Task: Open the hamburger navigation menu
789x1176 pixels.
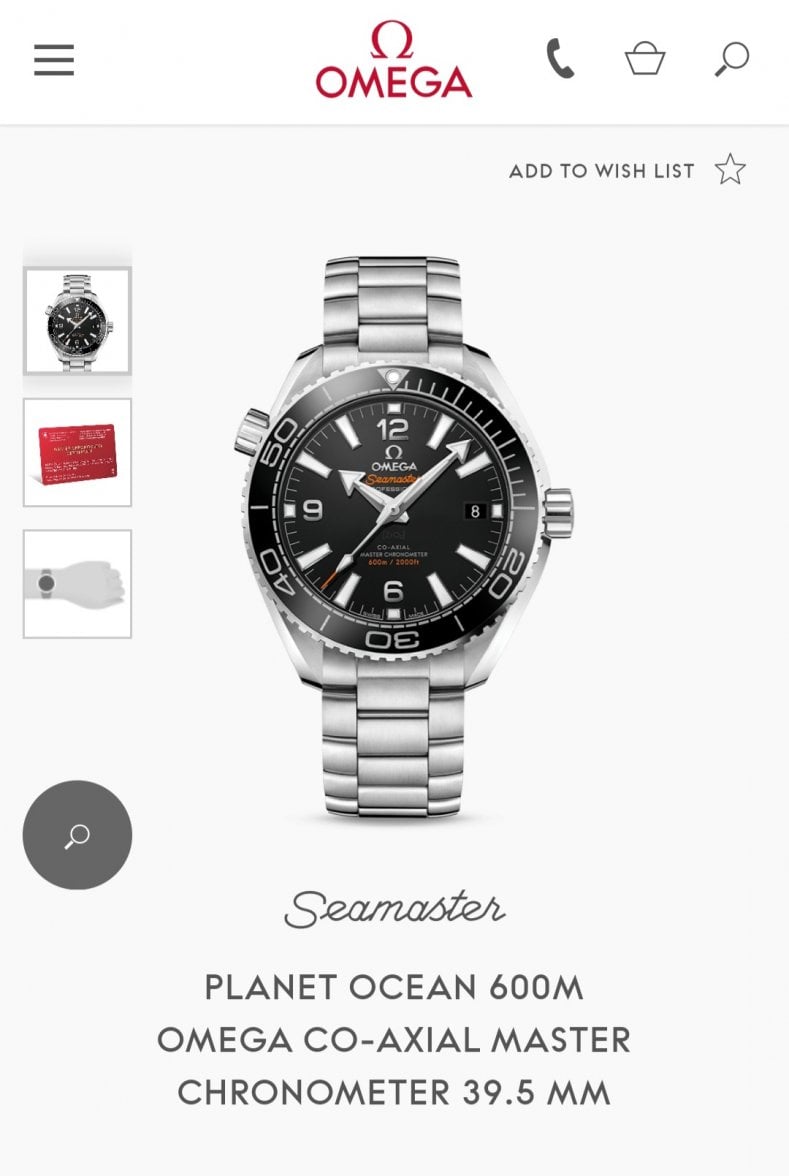Action: [54, 60]
